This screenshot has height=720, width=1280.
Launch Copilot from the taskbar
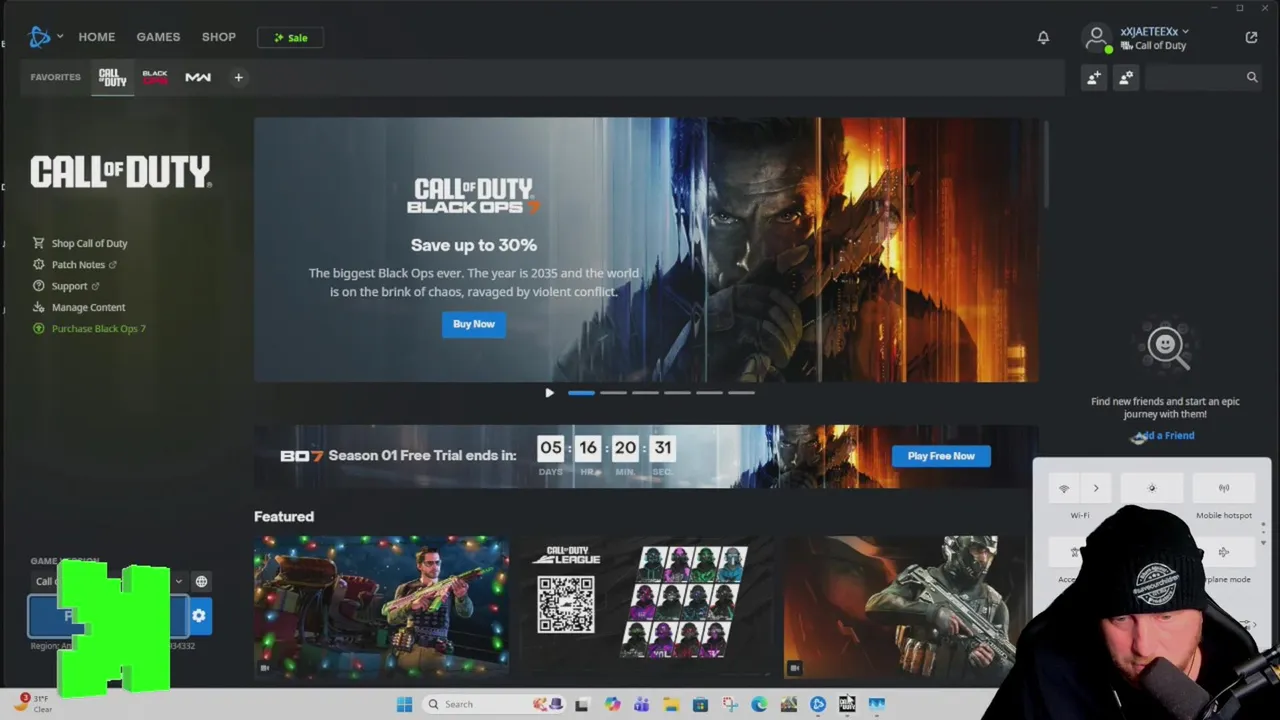click(x=612, y=704)
